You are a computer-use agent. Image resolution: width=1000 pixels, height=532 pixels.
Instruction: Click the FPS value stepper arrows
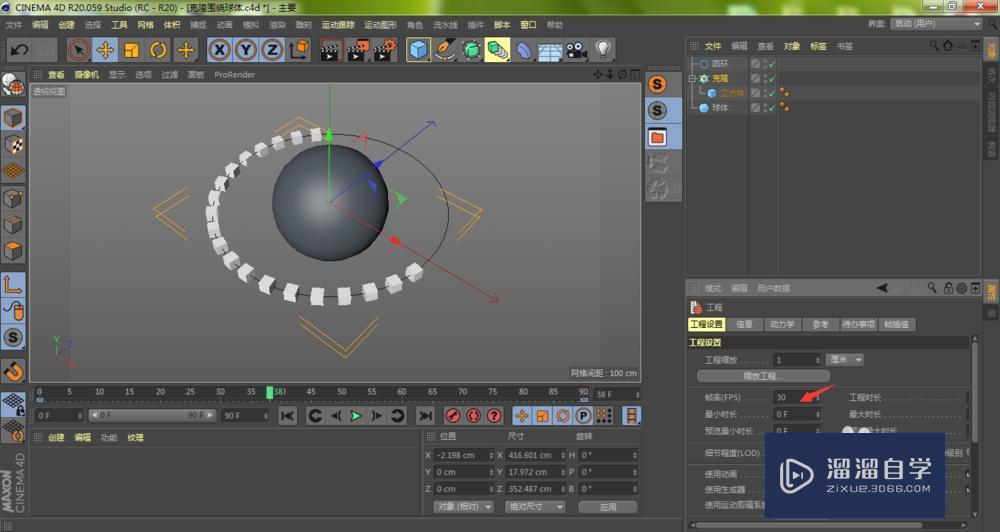[x=818, y=397]
